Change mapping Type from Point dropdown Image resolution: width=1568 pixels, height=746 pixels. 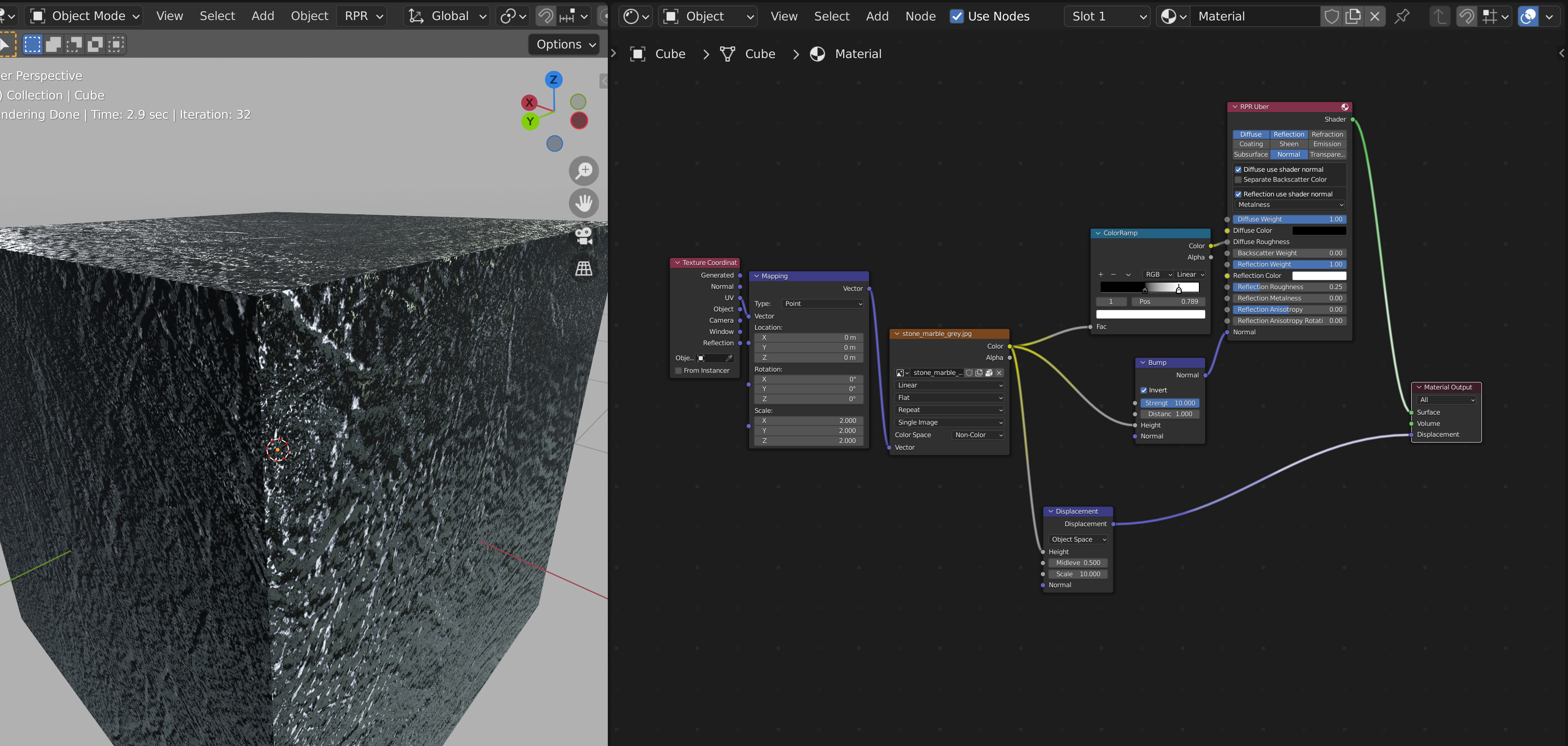pyautogui.click(x=823, y=303)
